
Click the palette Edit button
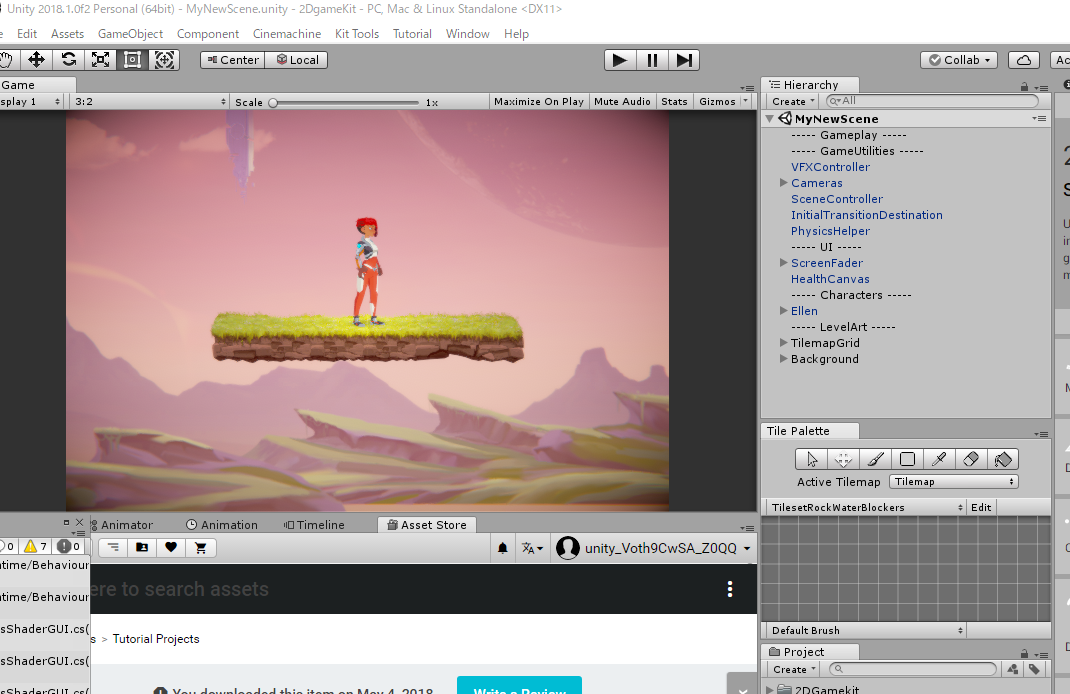click(x=981, y=508)
